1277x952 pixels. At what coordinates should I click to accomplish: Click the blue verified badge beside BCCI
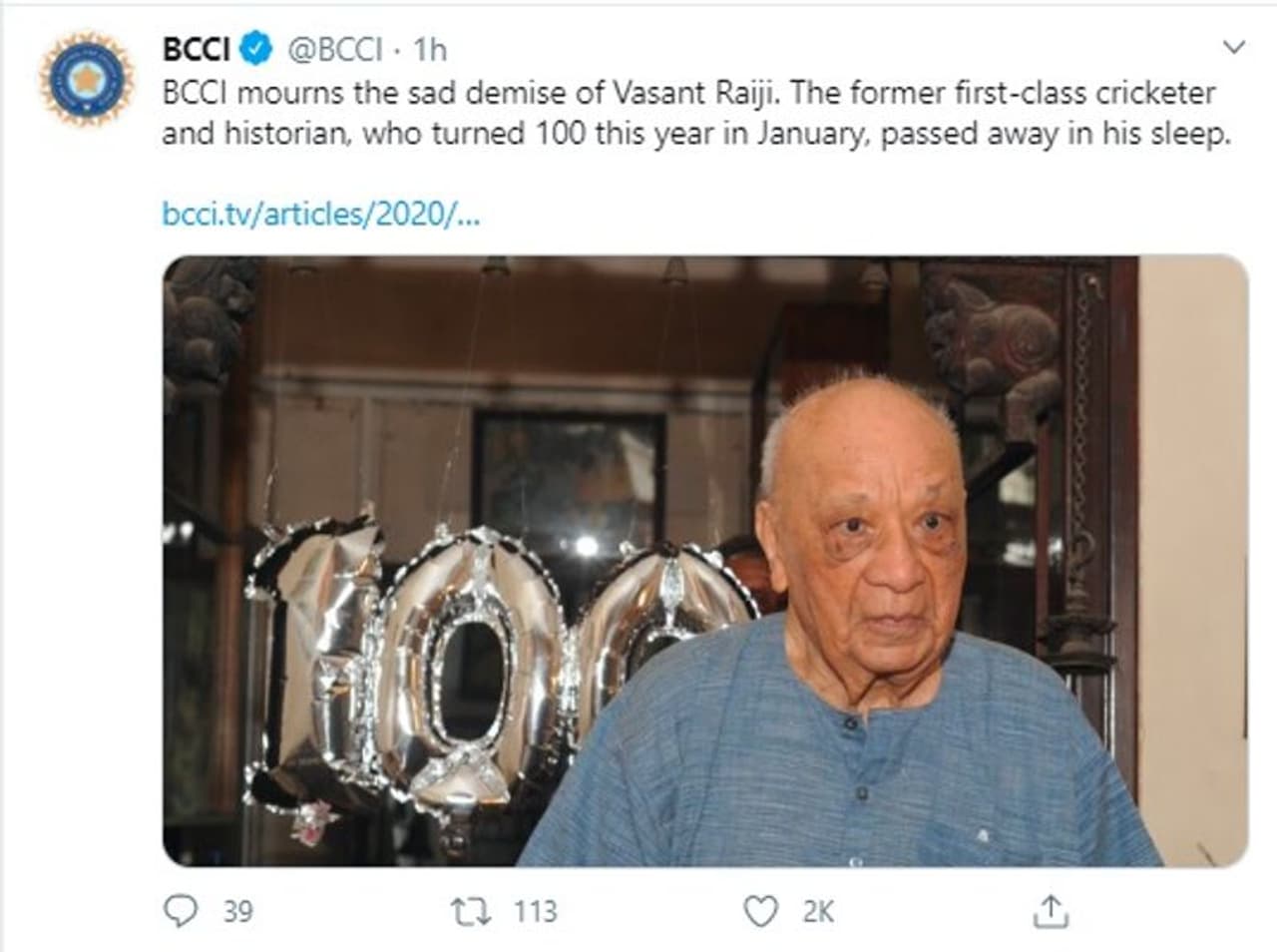pos(259,48)
